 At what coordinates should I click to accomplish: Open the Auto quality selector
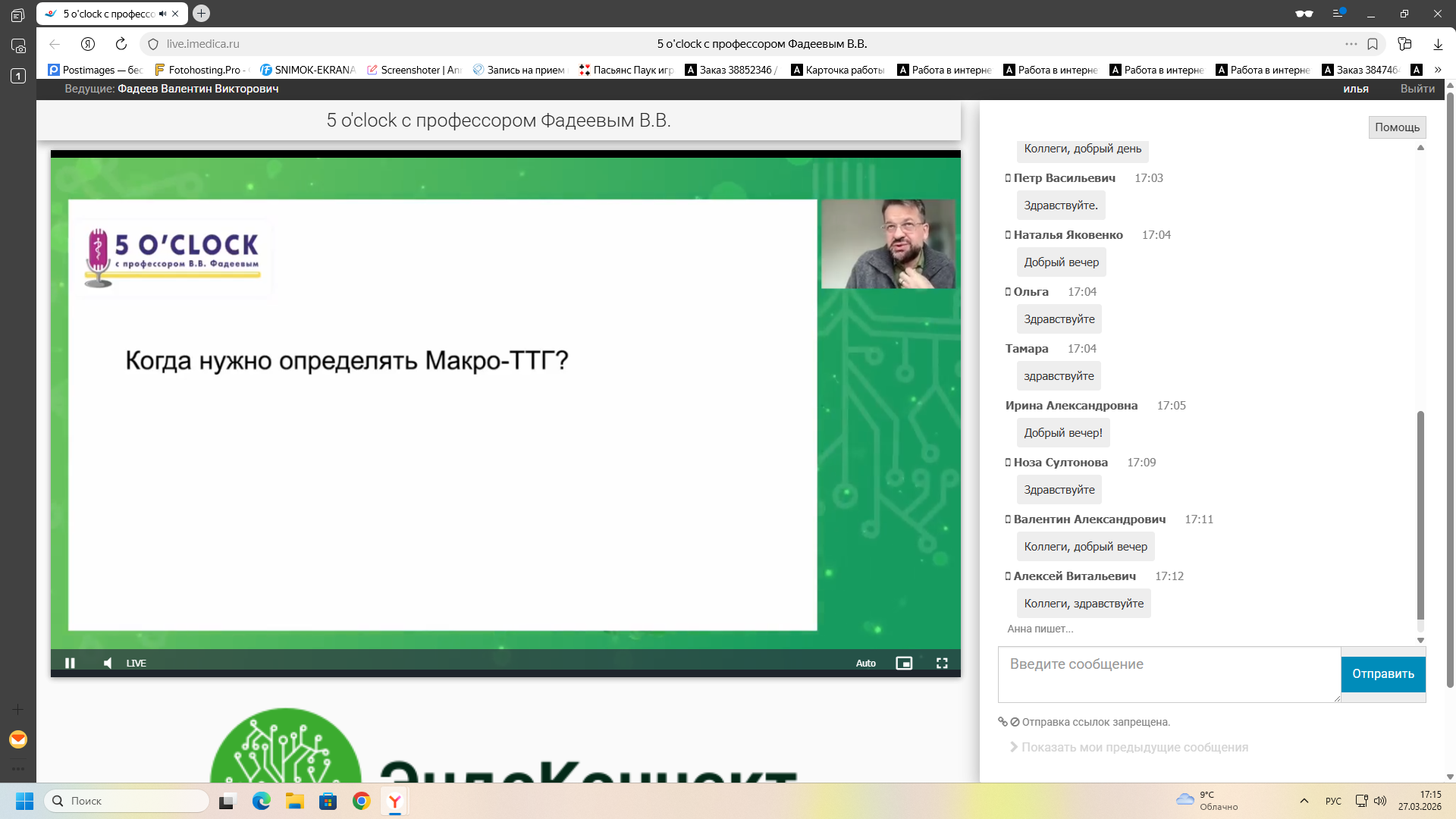tap(865, 663)
